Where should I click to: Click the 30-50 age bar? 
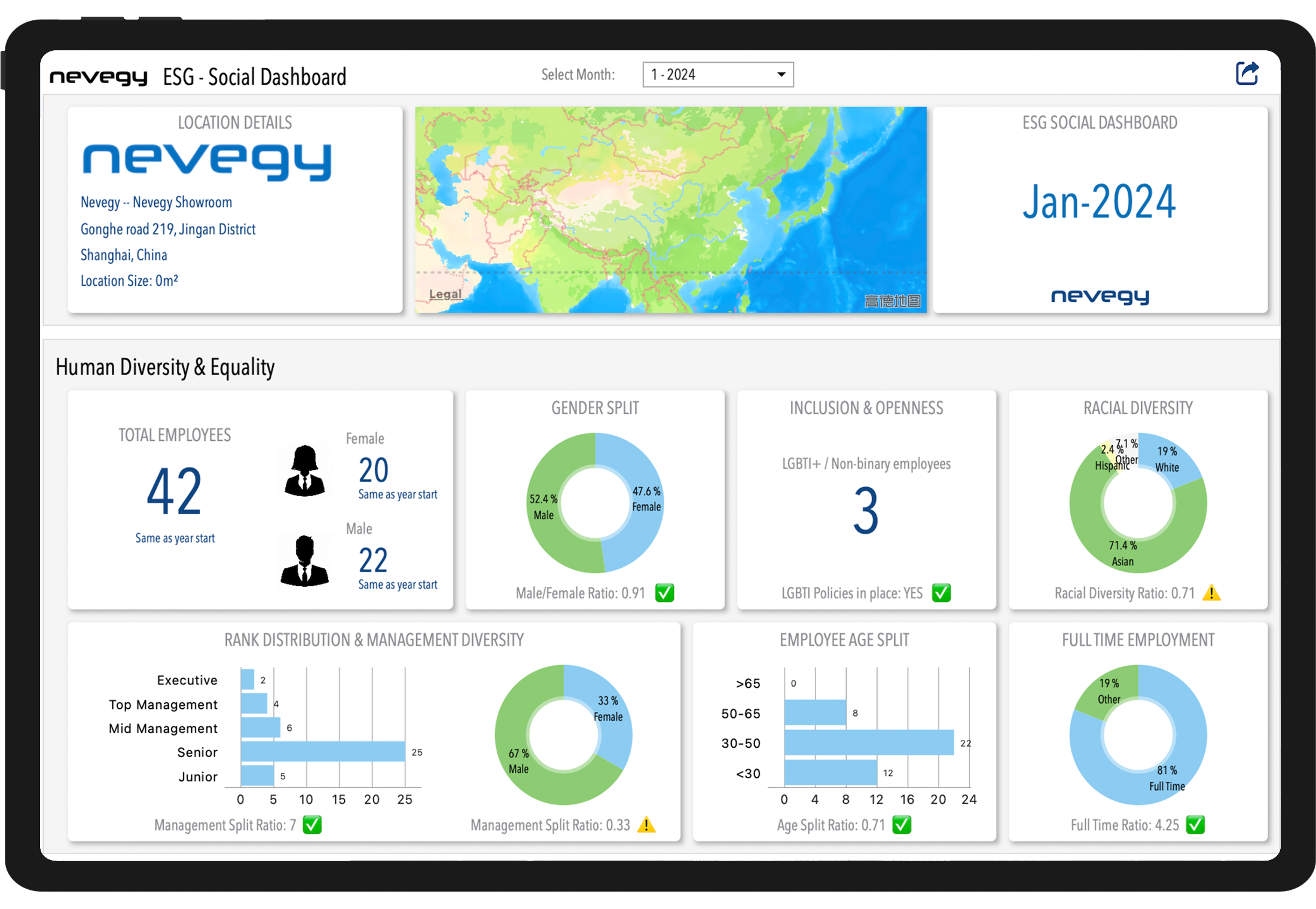(x=869, y=742)
